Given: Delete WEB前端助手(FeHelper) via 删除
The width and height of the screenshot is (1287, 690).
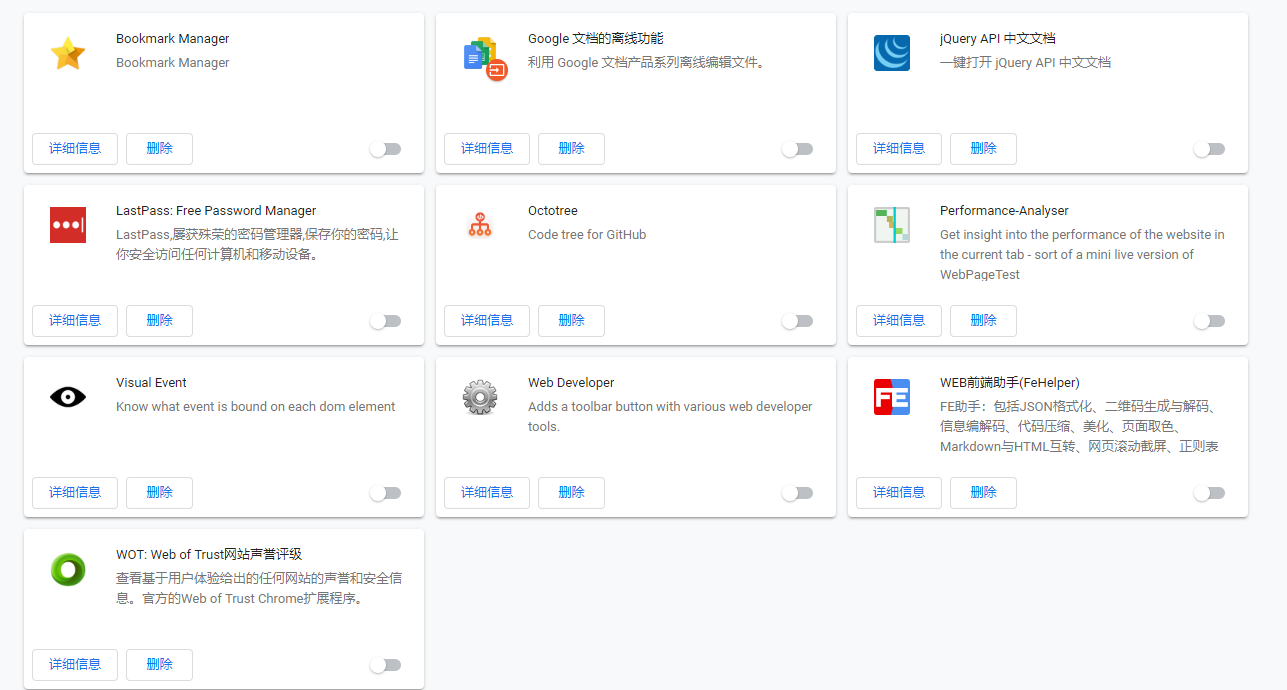Looking at the screenshot, I should coord(983,493).
